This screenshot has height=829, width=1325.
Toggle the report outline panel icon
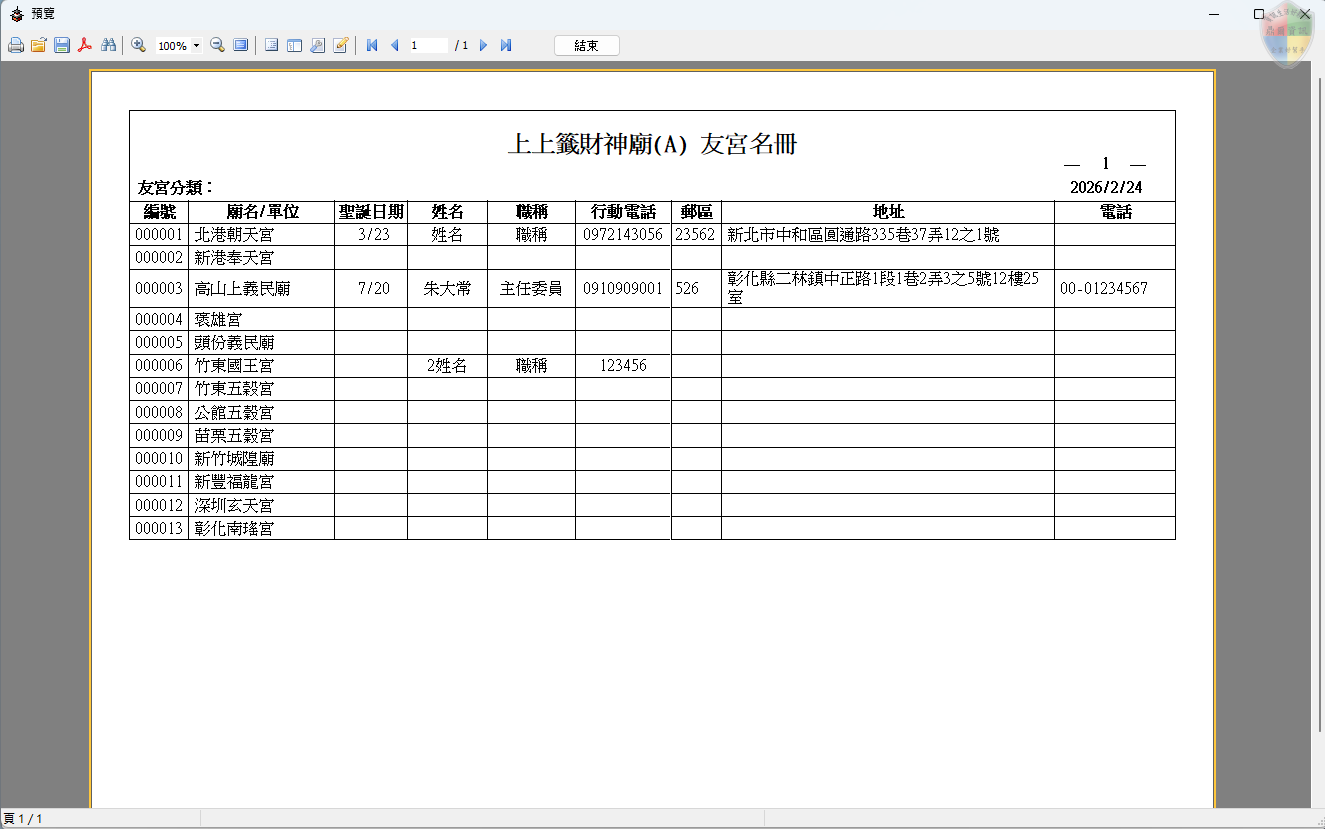271,46
